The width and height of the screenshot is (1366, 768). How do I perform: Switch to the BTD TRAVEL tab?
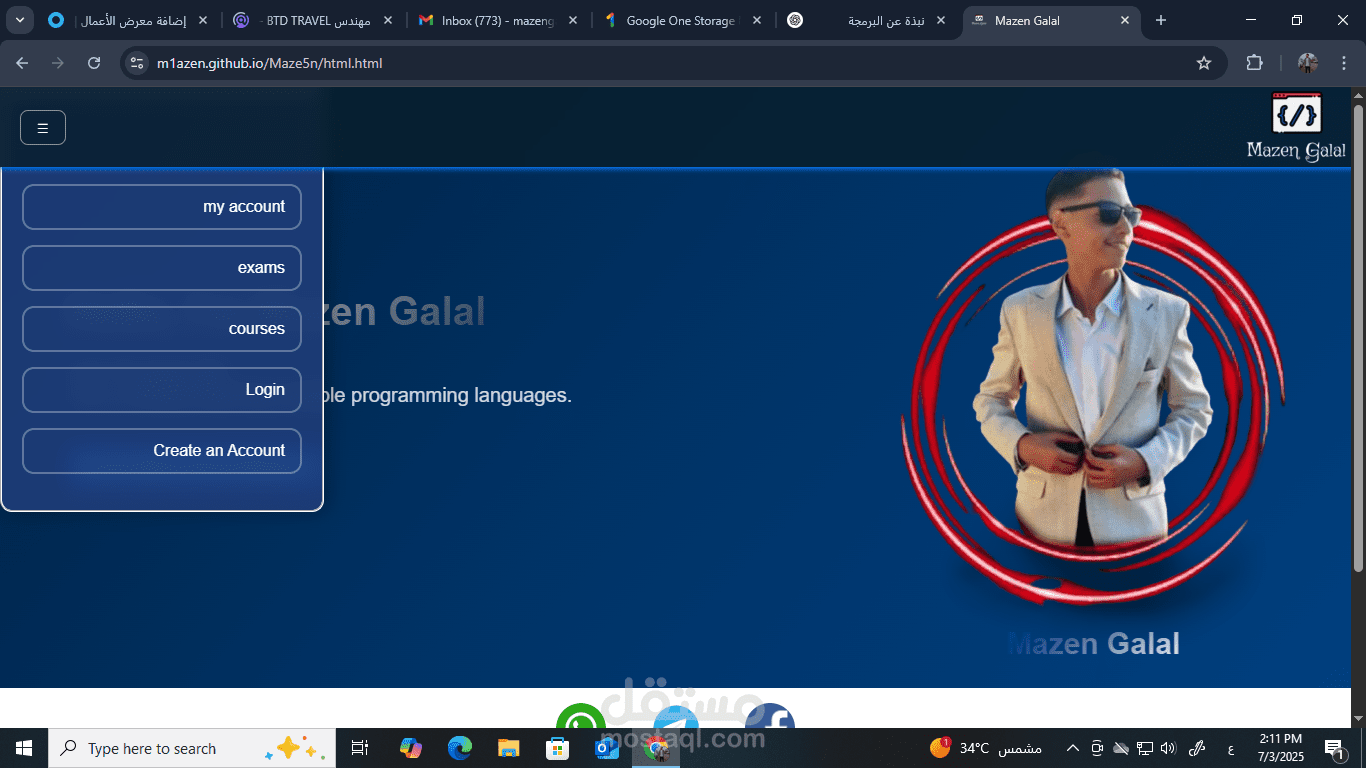(x=312, y=20)
